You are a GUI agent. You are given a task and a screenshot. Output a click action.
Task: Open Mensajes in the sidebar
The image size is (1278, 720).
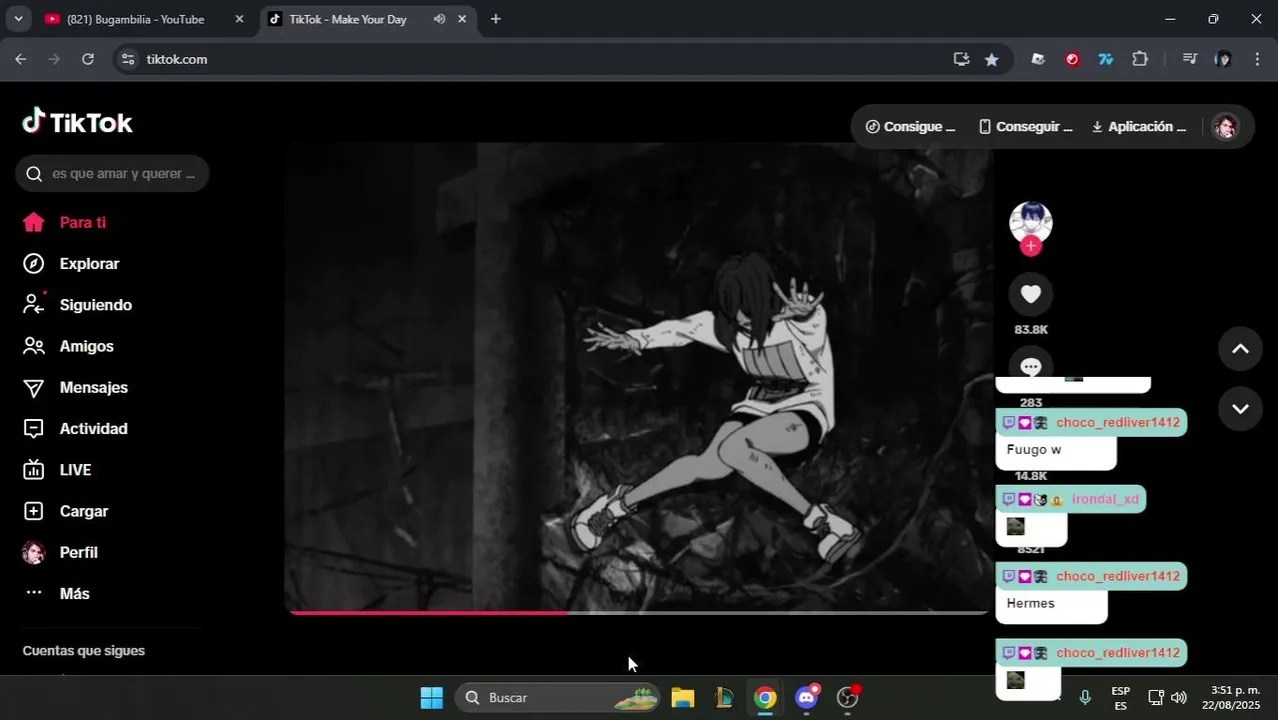(75, 387)
